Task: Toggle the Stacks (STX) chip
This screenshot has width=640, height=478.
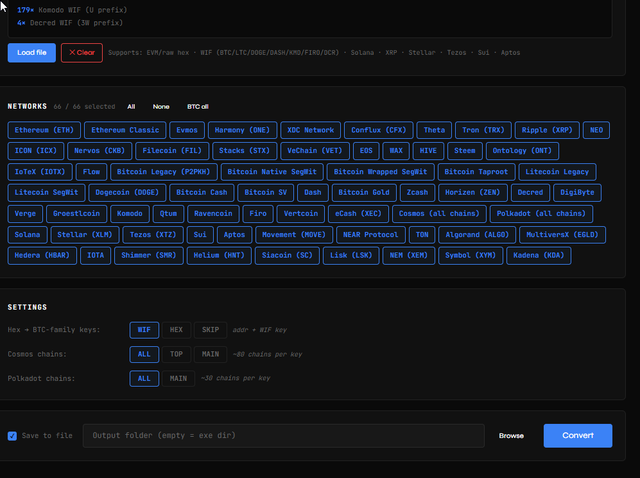Action: 244,151
